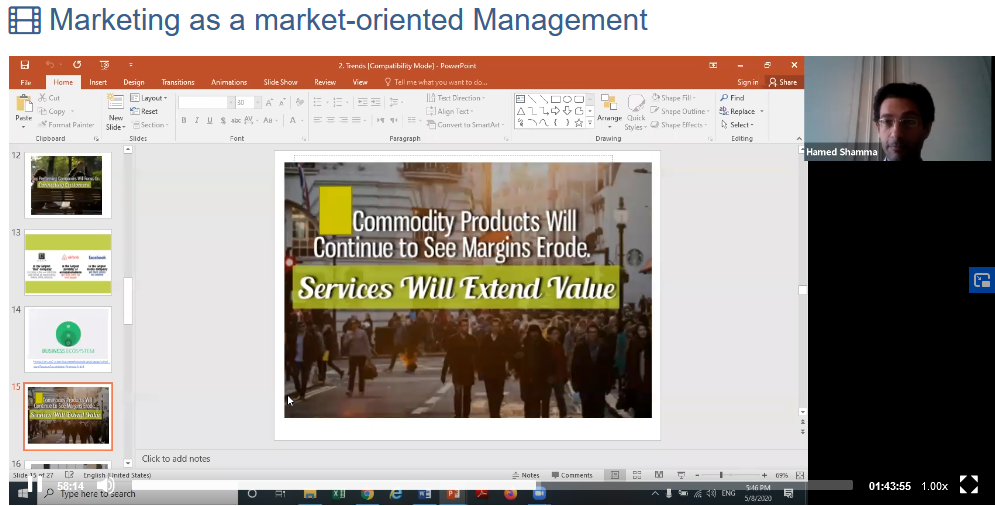Select the triangle shape

pyautogui.click(x=520, y=110)
